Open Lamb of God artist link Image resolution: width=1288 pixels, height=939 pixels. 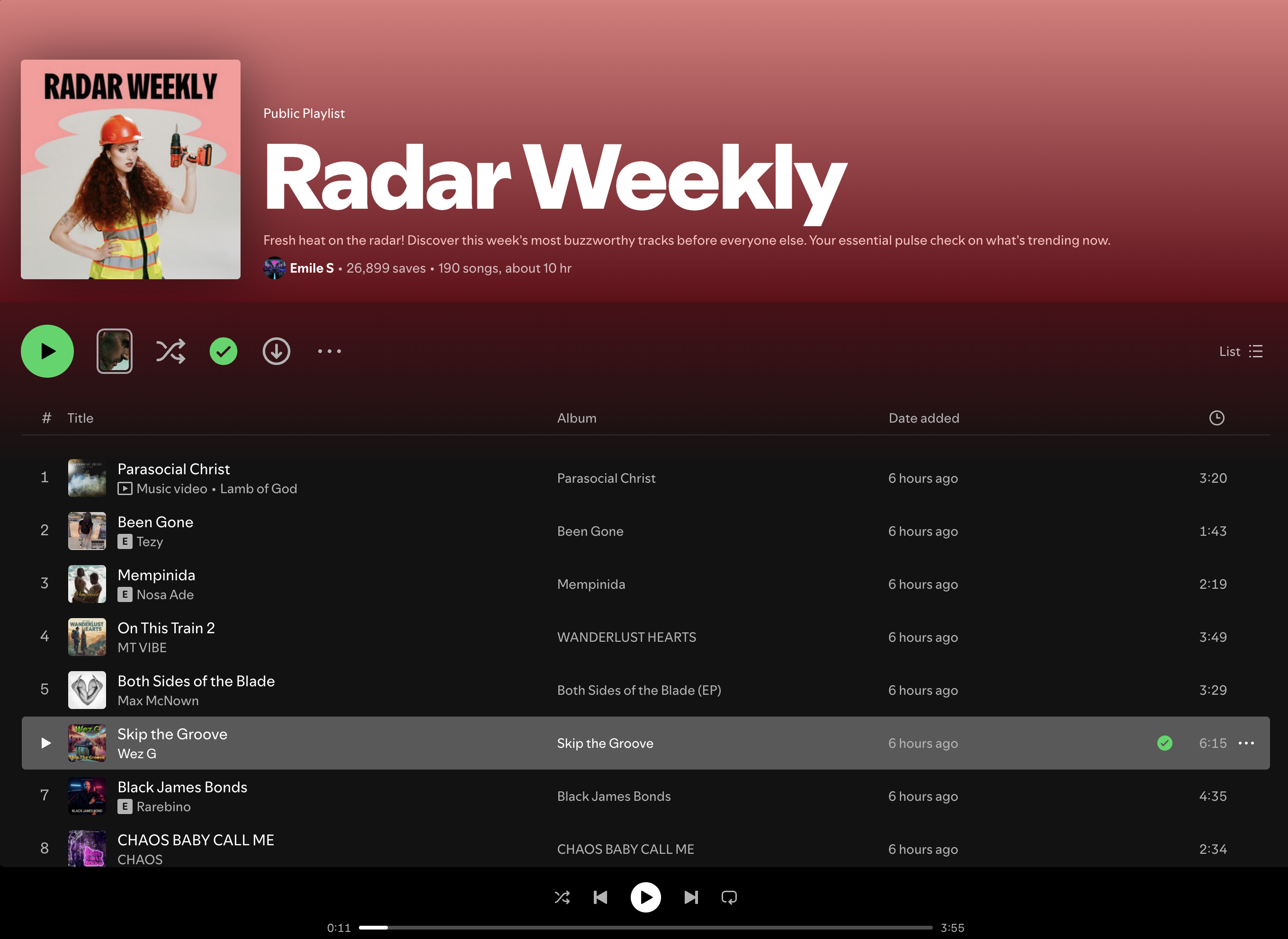[258, 489]
